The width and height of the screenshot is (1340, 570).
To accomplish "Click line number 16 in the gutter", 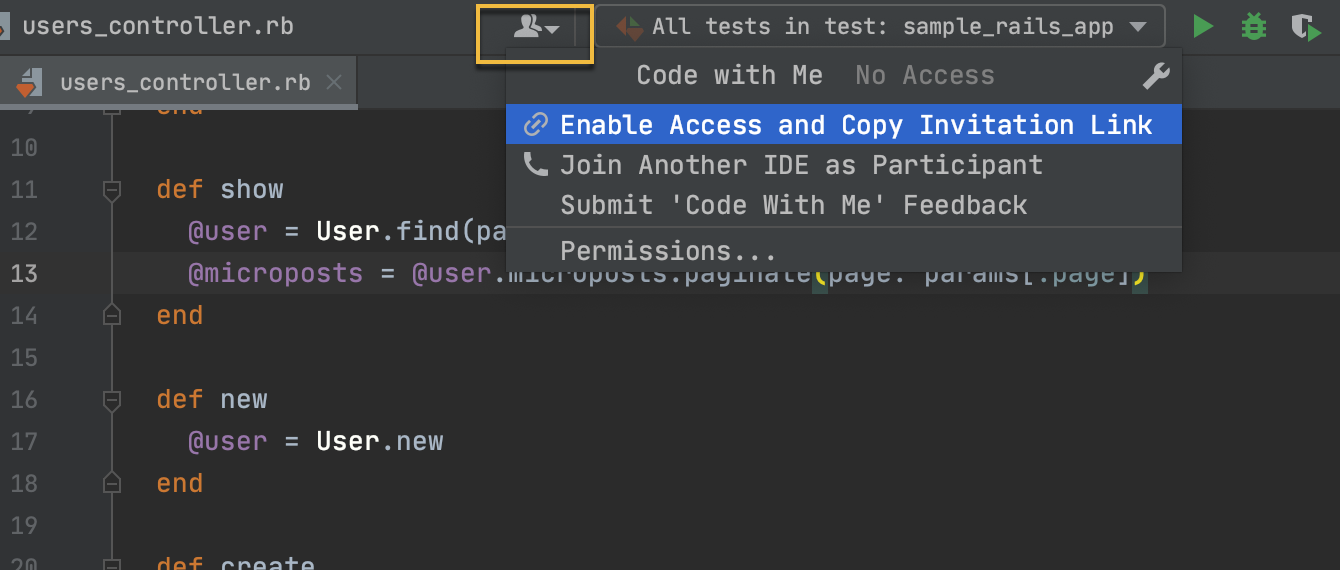I will pyautogui.click(x=24, y=400).
